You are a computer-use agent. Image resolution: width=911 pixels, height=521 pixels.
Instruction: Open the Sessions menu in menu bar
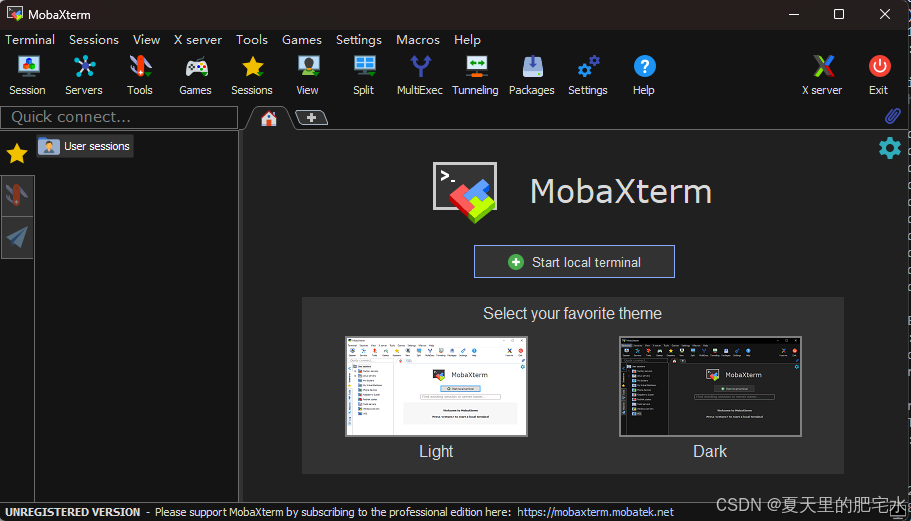94,39
